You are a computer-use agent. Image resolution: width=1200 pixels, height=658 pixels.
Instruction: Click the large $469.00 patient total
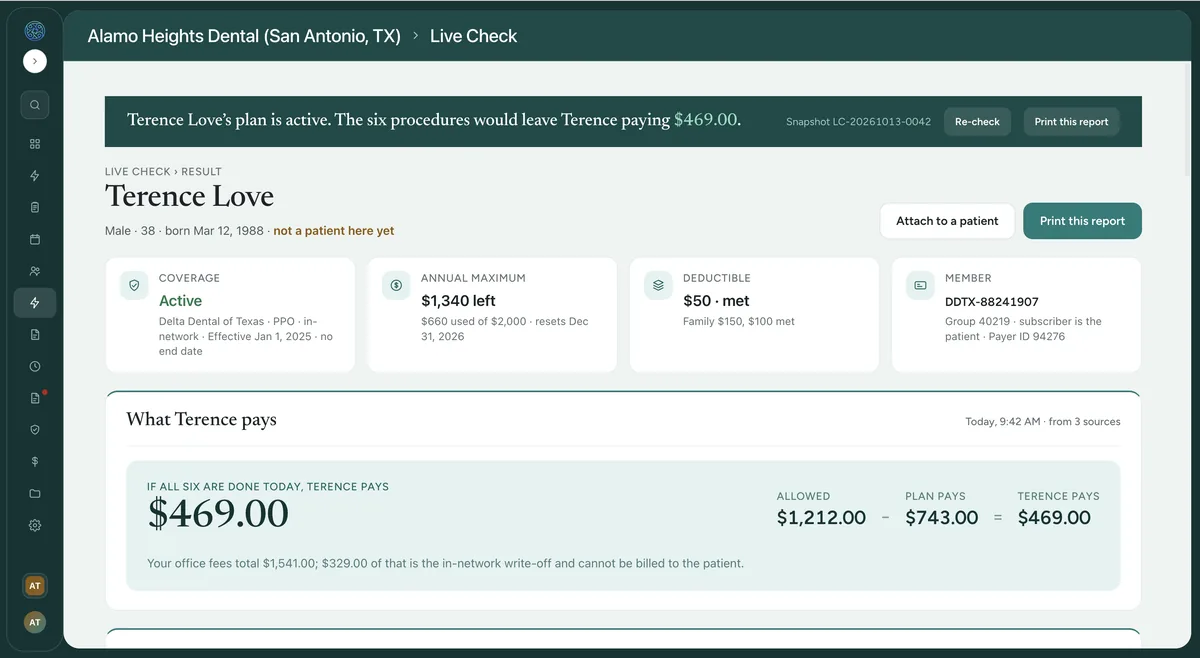218,514
